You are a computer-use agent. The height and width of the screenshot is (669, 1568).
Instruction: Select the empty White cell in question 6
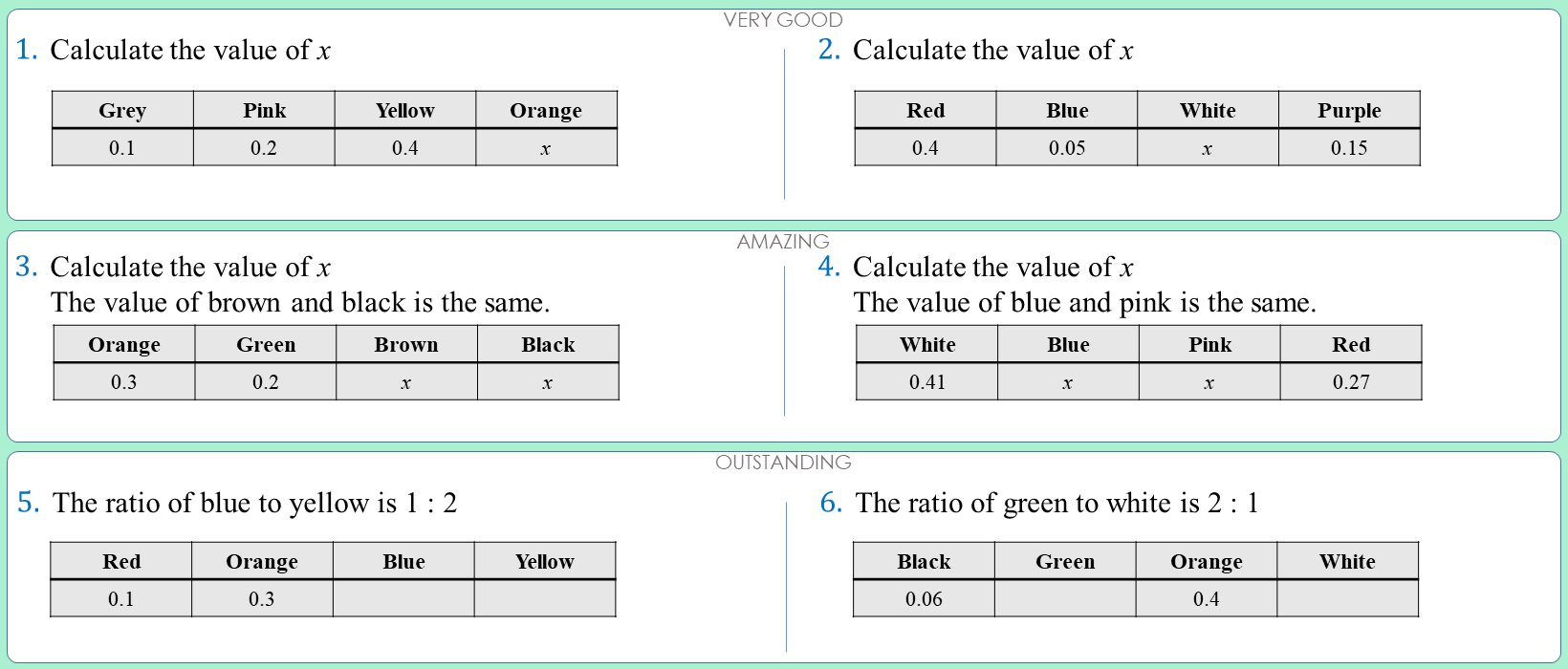[x=1347, y=599]
